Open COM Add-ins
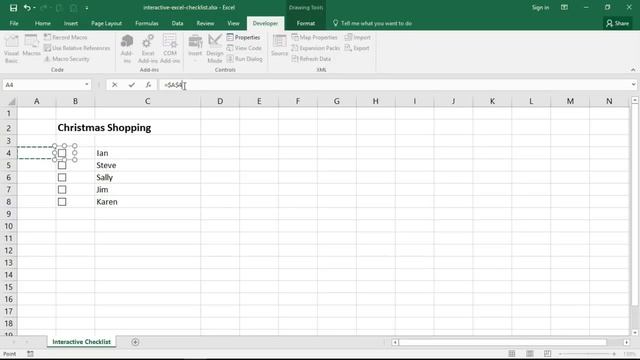Screen dimensions: 640x360 (x=170, y=49)
